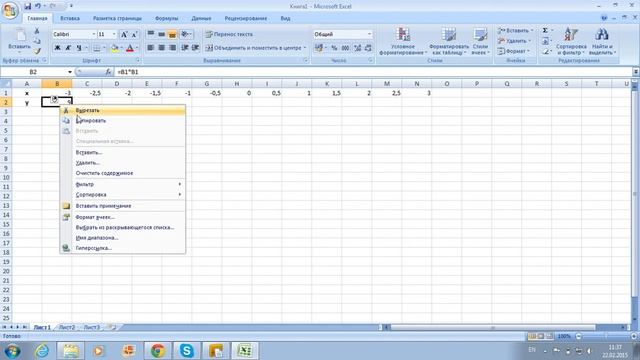Open Excel help question mark icon
The width and height of the screenshot is (640, 360).
click(604, 18)
